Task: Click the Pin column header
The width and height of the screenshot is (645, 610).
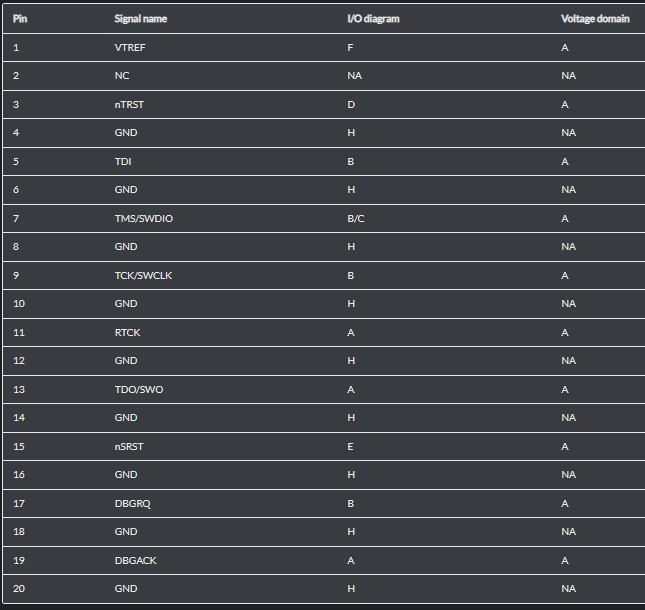Action: [20, 18]
